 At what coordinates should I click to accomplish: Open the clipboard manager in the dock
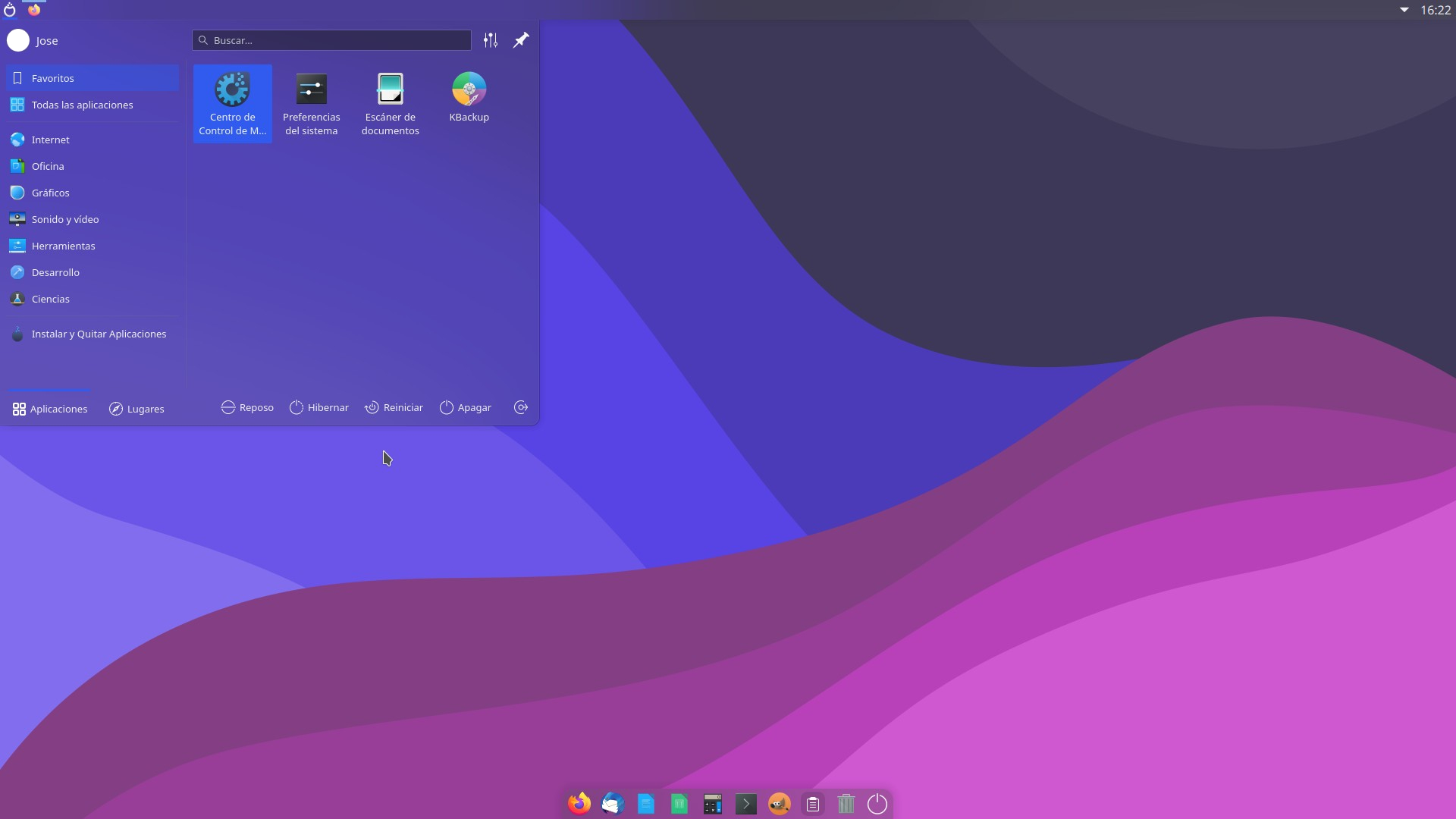(812, 803)
